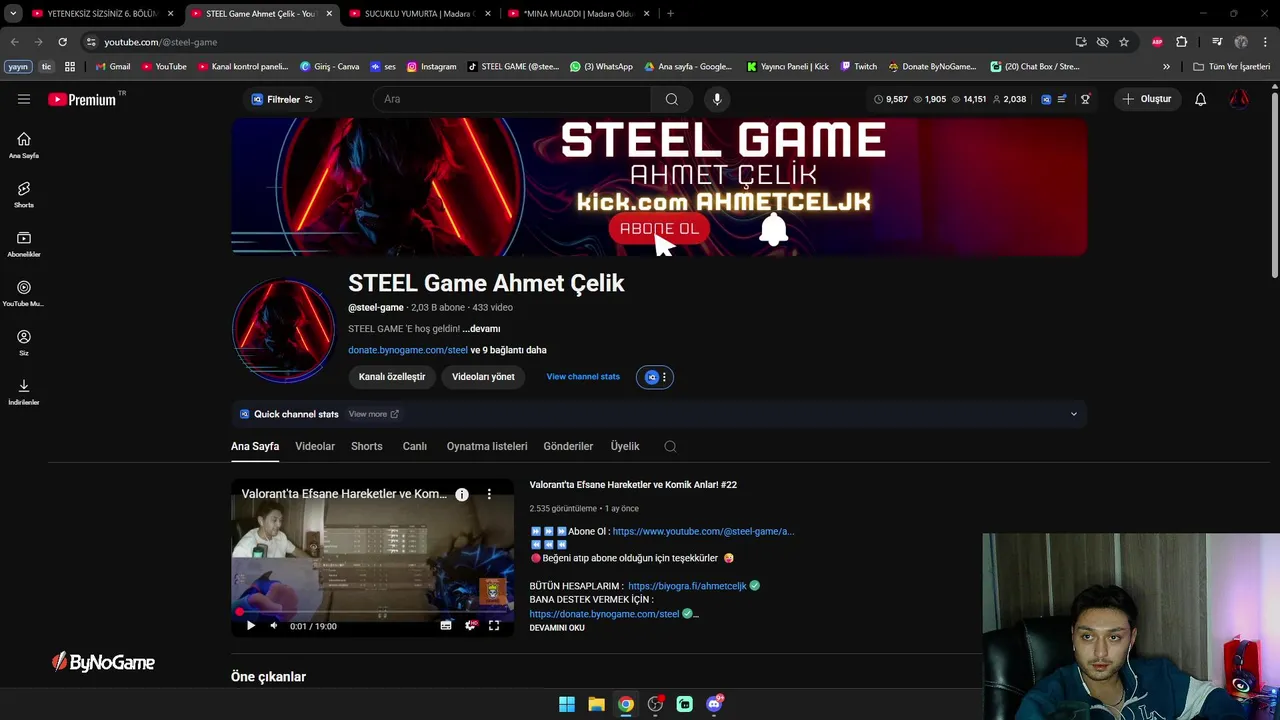Open the video player settings gear

pyautogui.click(x=470, y=626)
